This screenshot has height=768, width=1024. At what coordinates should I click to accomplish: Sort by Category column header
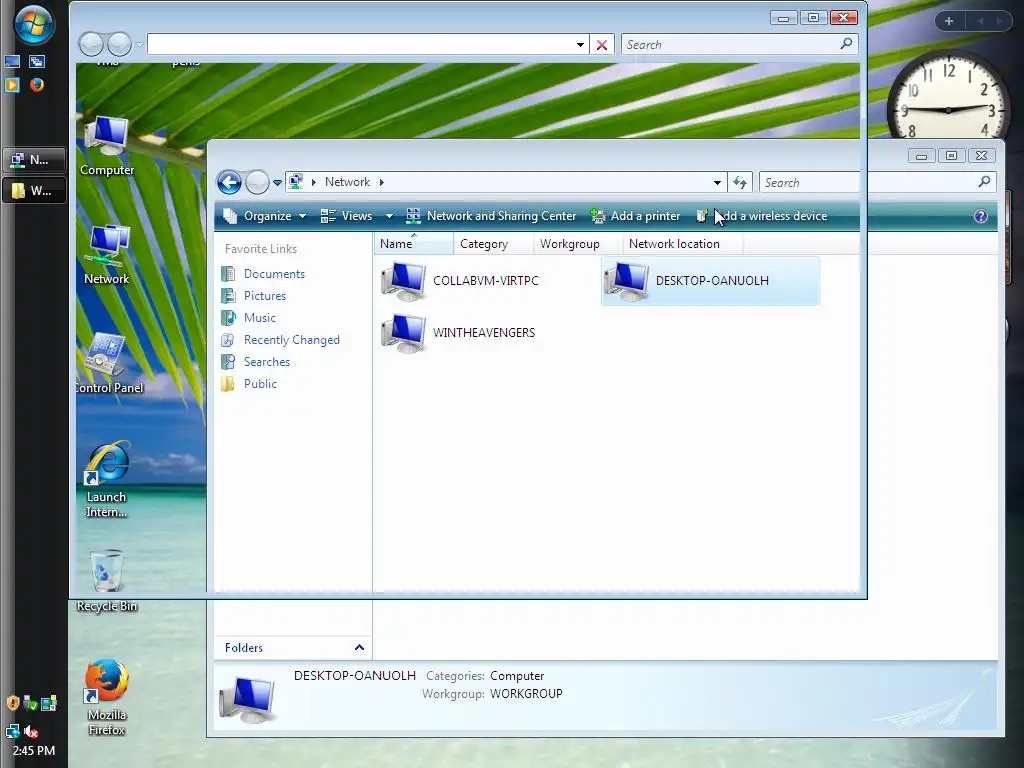tap(493, 244)
